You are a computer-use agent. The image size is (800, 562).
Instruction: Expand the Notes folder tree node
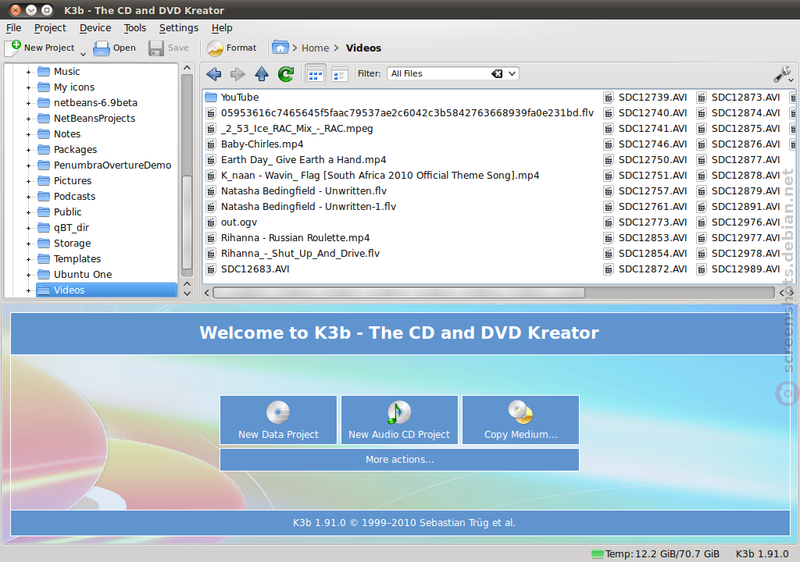29,135
